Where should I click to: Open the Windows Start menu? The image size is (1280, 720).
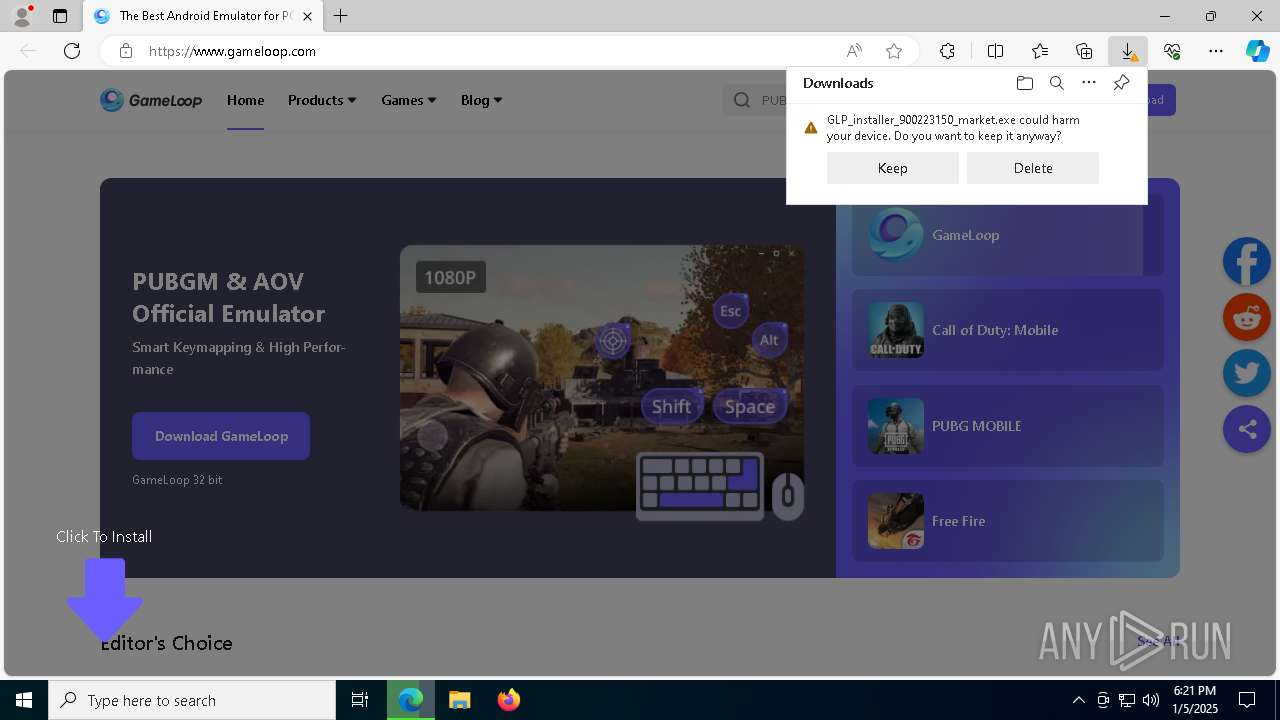point(24,700)
